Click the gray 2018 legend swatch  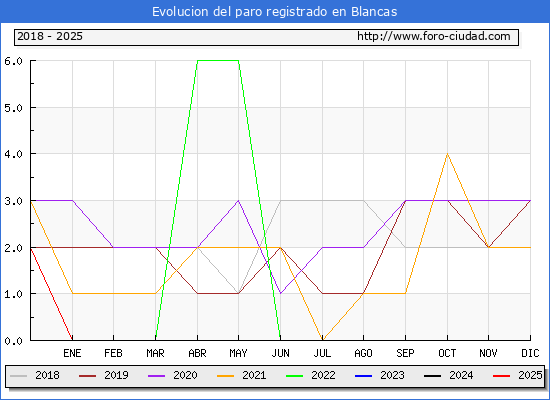(x=18, y=376)
